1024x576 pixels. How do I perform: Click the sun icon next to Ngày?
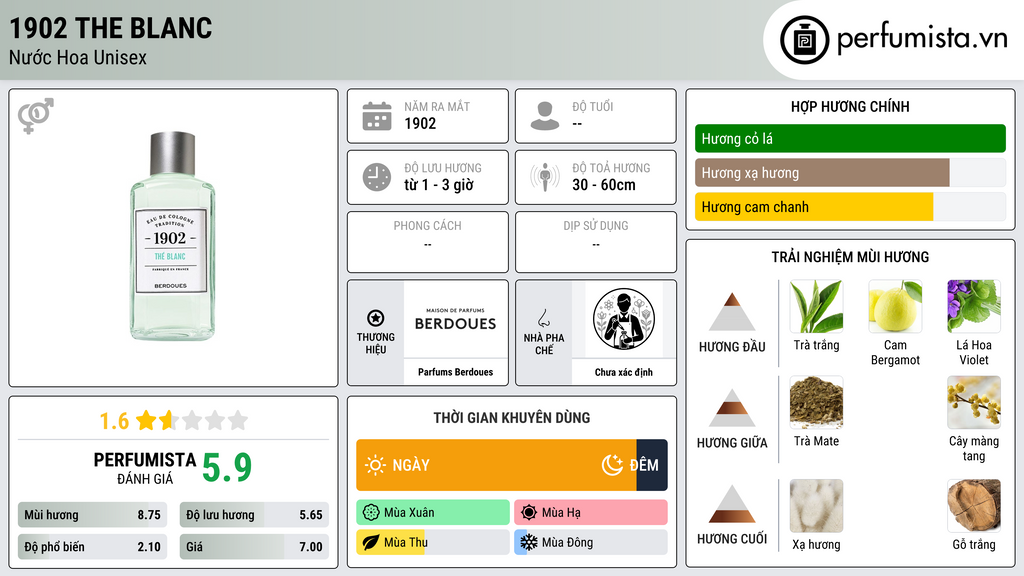point(375,465)
